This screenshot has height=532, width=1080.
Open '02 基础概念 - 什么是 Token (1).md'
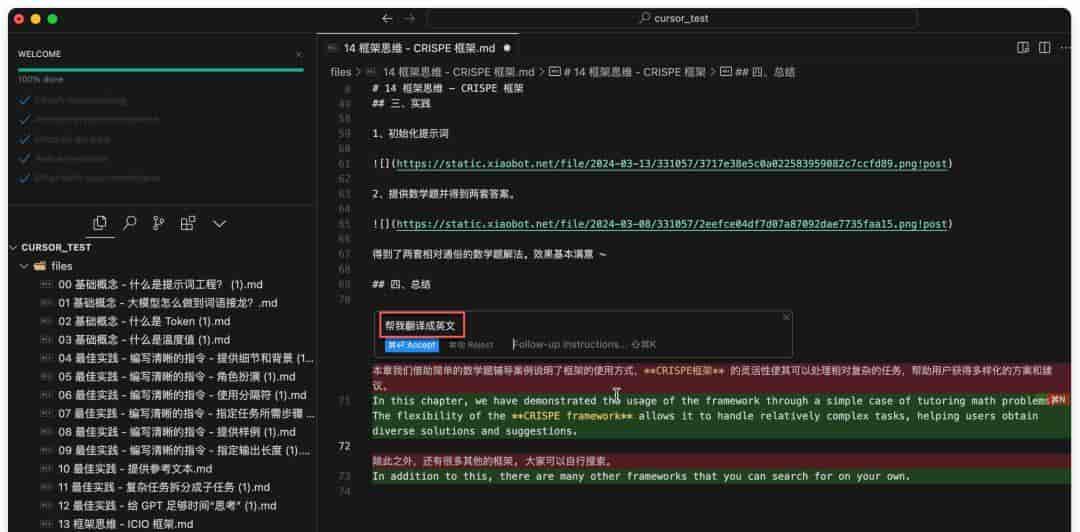tap(144, 321)
